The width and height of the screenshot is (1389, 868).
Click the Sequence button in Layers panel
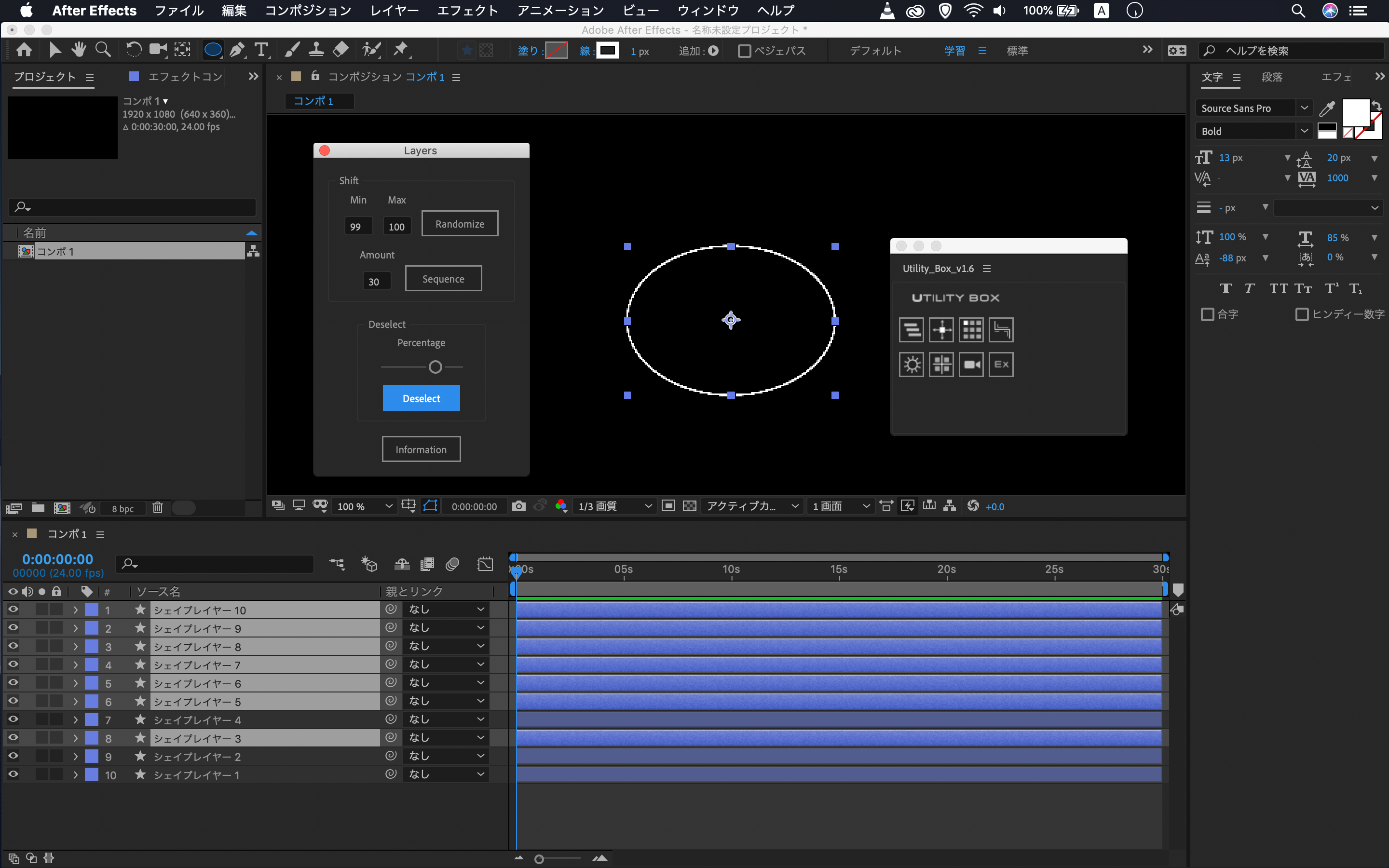443,278
